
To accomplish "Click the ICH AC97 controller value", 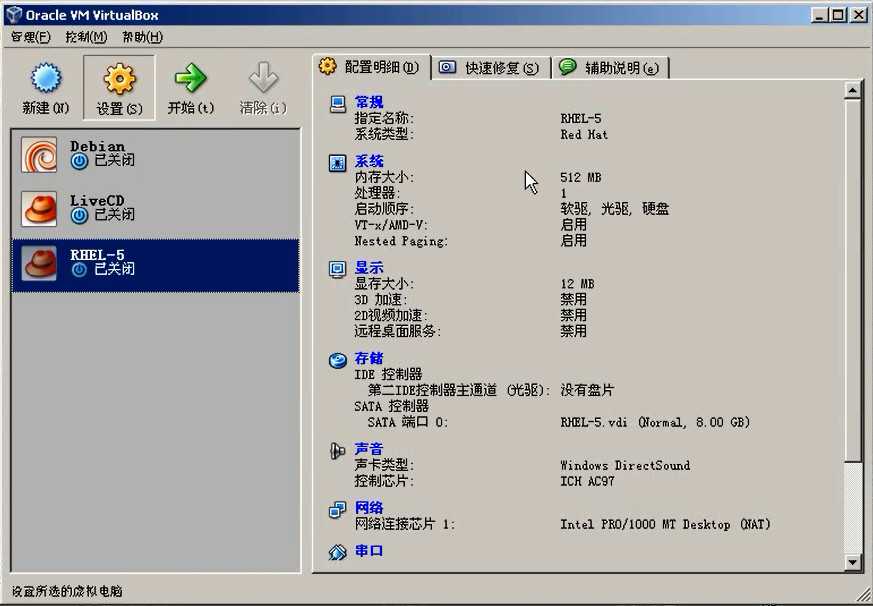I will (587, 481).
